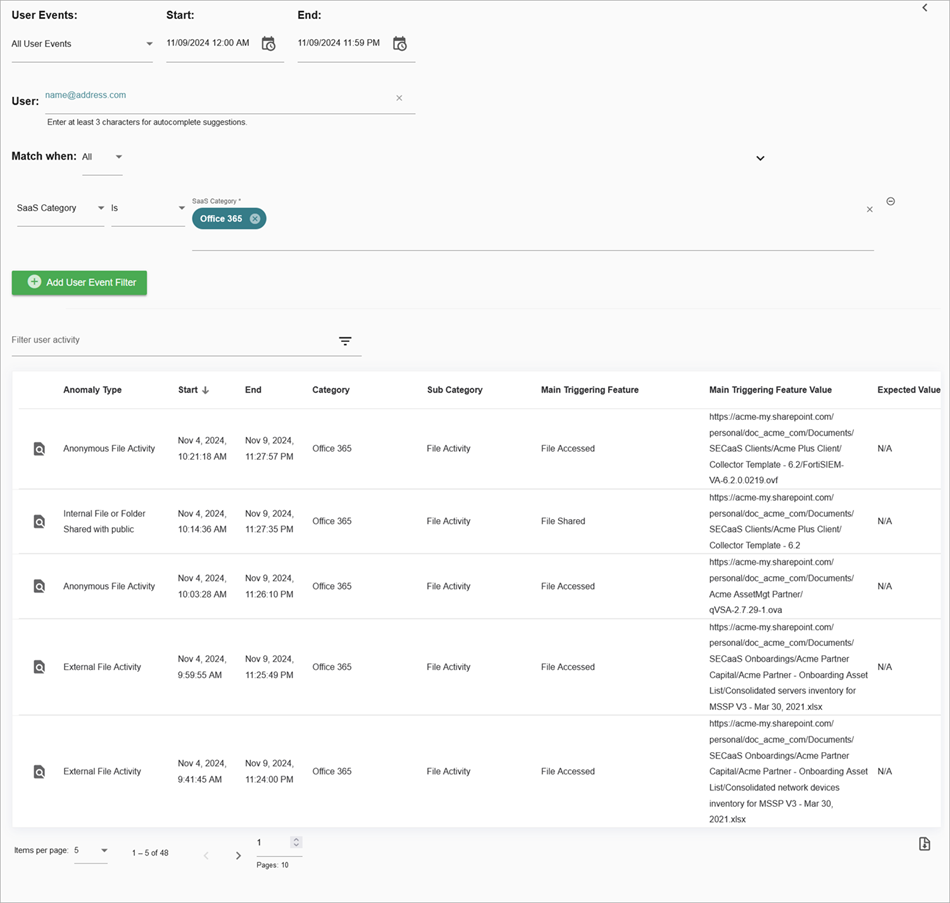Click the Add User Event Filter button
Image resolution: width=950 pixels, height=903 pixels.
(78, 283)
